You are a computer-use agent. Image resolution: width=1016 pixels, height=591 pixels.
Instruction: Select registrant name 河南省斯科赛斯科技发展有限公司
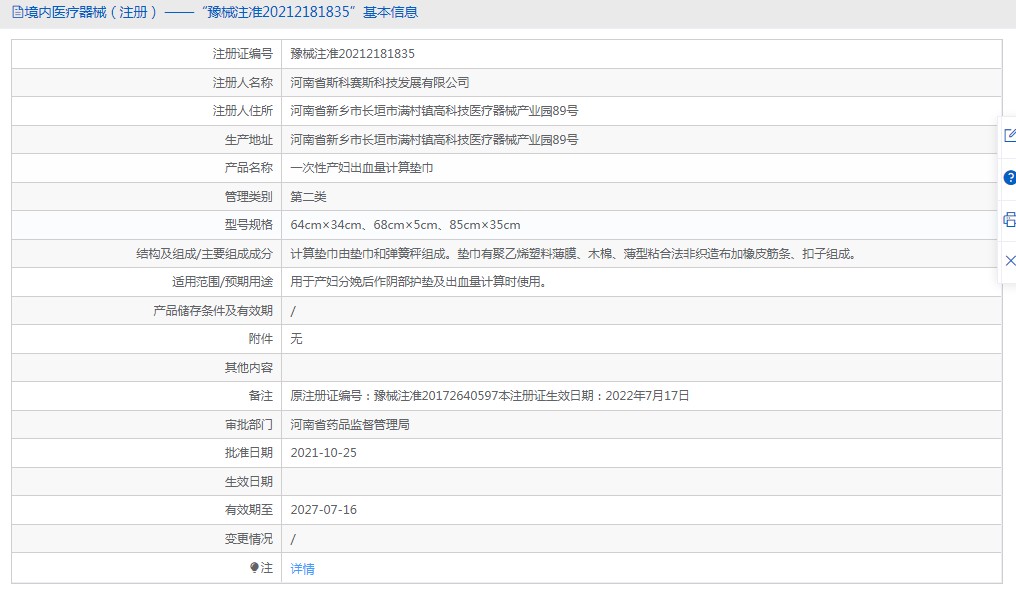click(380, 82)
